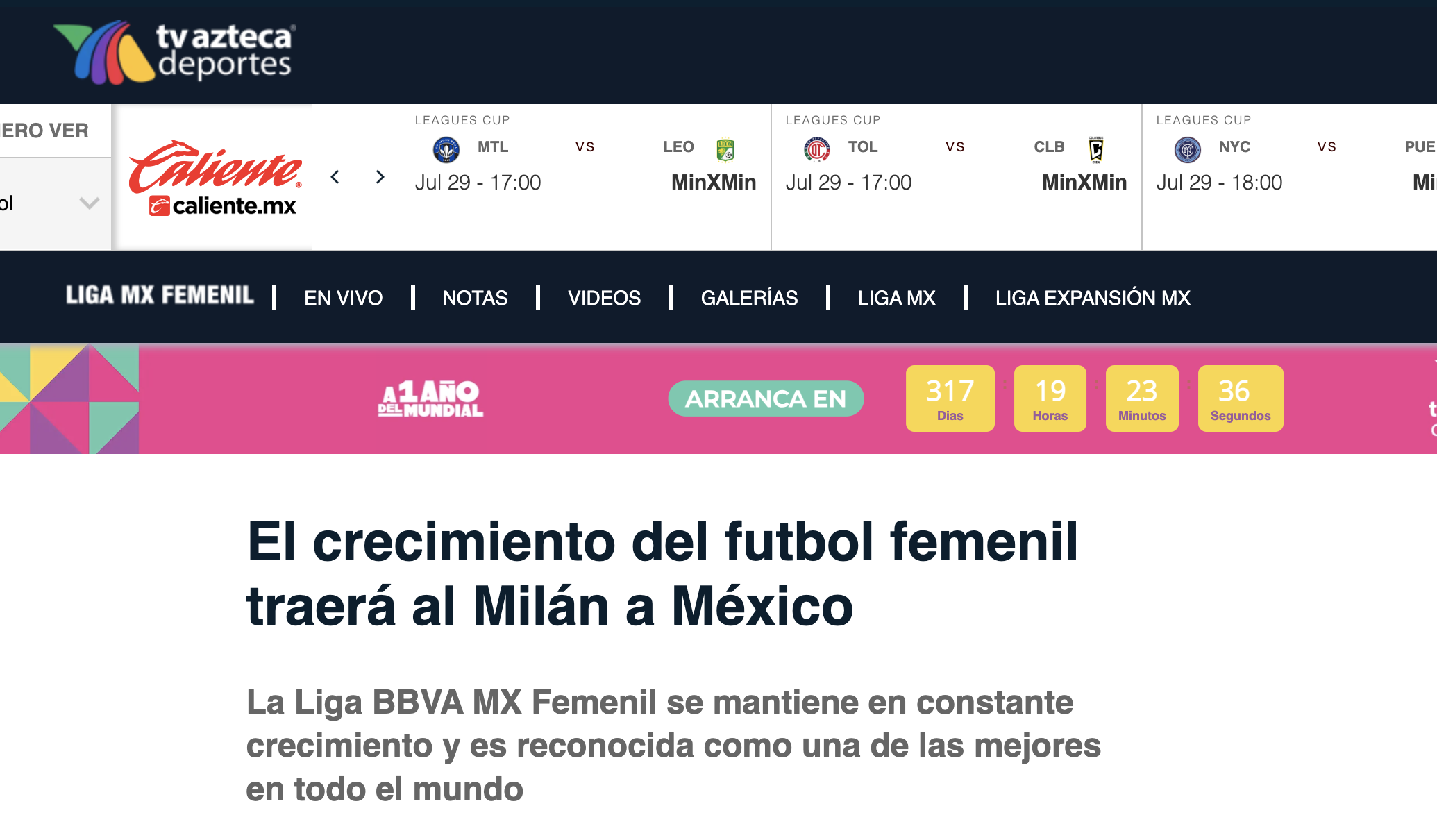The height and width of the screenshot is (840, 1437).
Task: Click the Toluca team crest icon
Action: [x=816, y=149]
